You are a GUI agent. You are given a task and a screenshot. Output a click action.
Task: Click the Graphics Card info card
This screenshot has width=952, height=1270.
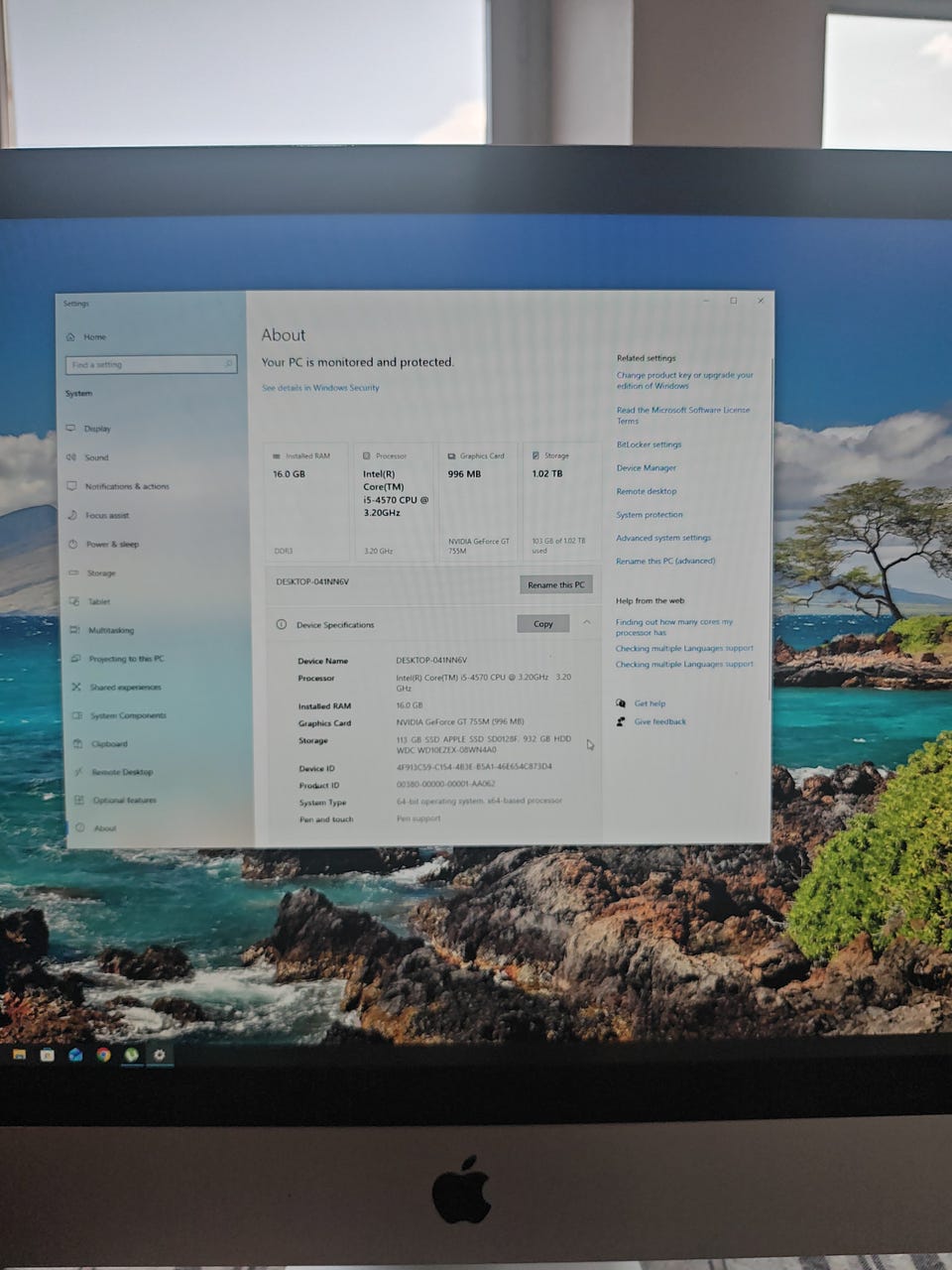[x=479, y=502]
